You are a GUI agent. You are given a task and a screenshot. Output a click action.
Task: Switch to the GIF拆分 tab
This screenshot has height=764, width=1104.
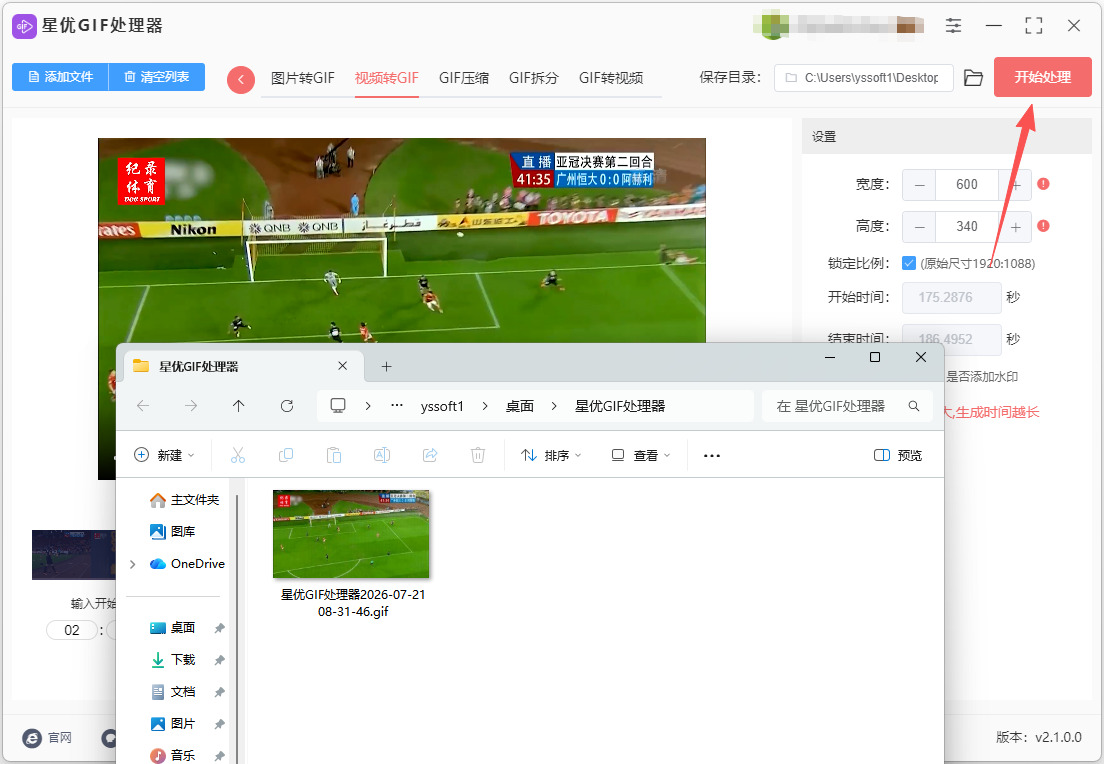[534, 78]
